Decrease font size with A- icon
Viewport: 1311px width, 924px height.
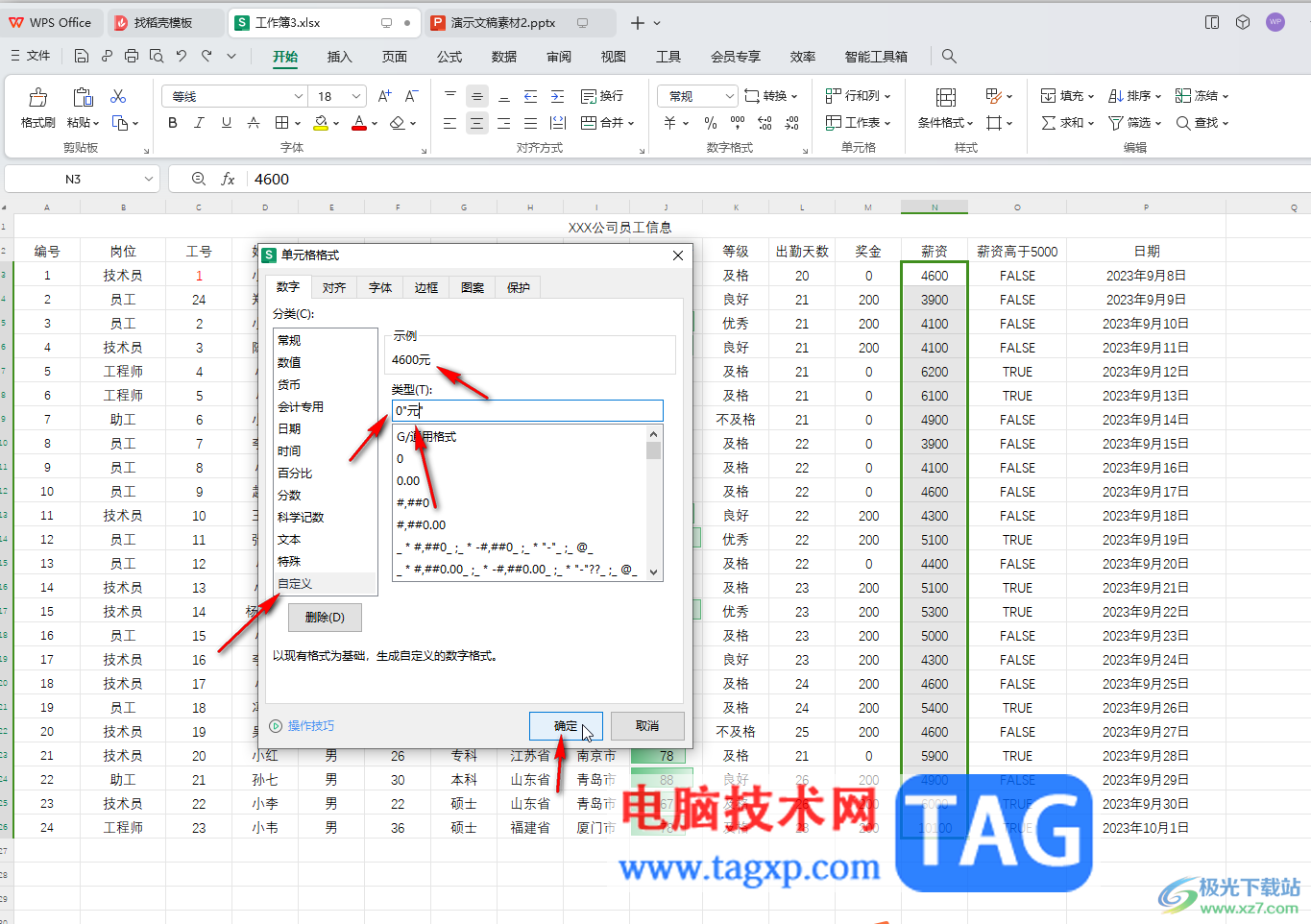(x=411, y=96)
